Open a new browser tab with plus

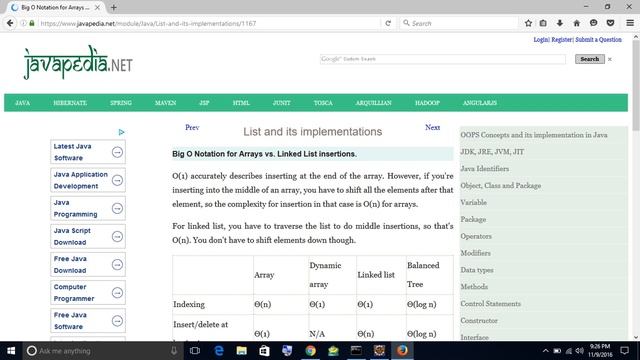coord(113,7)
